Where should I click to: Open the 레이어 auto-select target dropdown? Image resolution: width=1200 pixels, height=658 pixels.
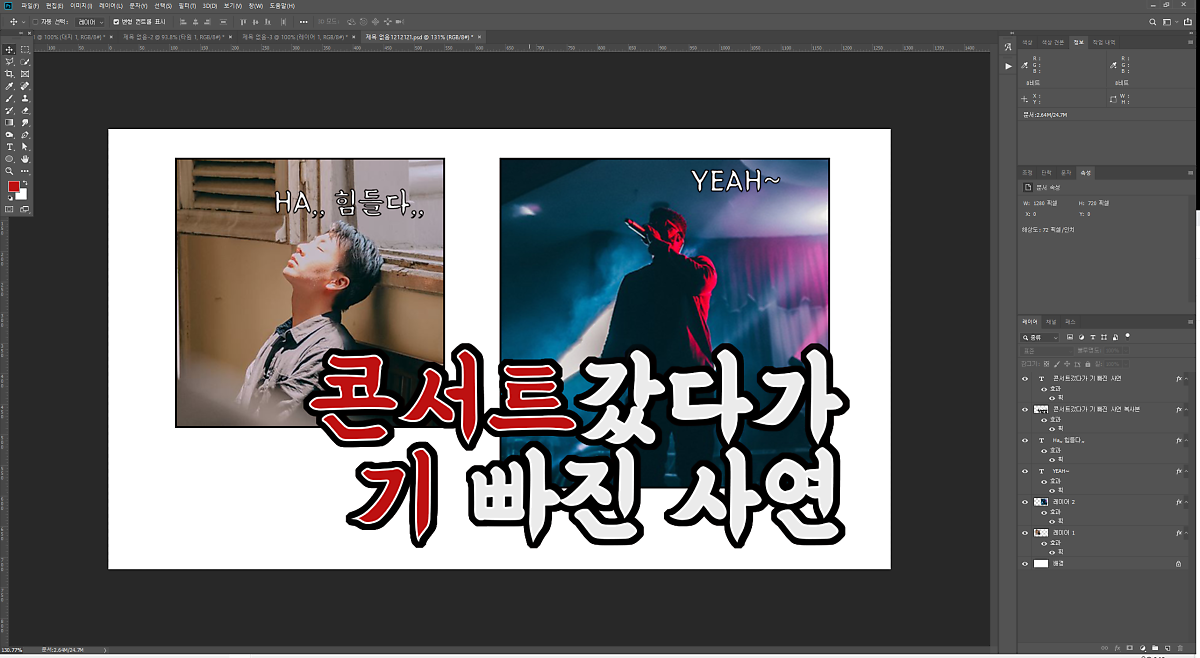click(x=90, y=21)
